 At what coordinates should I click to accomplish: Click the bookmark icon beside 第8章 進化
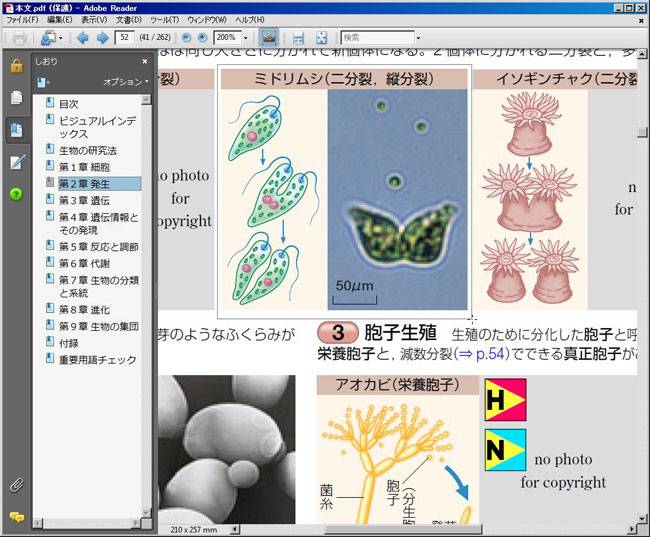[50, 309]
